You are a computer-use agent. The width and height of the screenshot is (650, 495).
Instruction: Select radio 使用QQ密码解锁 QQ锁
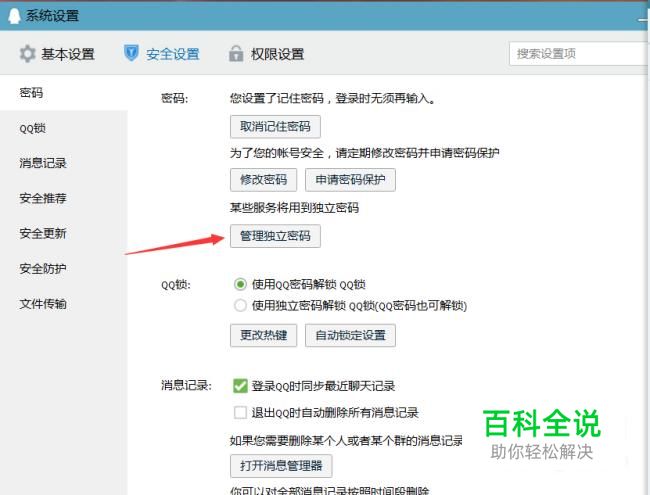(x=240, y=284)
